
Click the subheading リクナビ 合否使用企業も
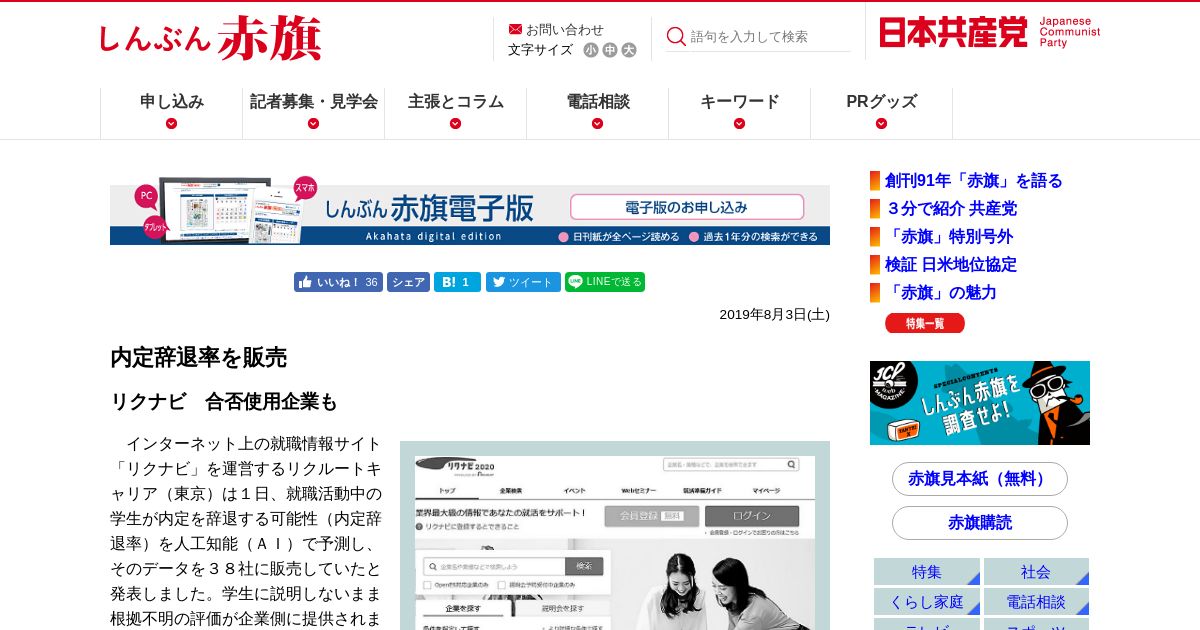coord(224,402)
